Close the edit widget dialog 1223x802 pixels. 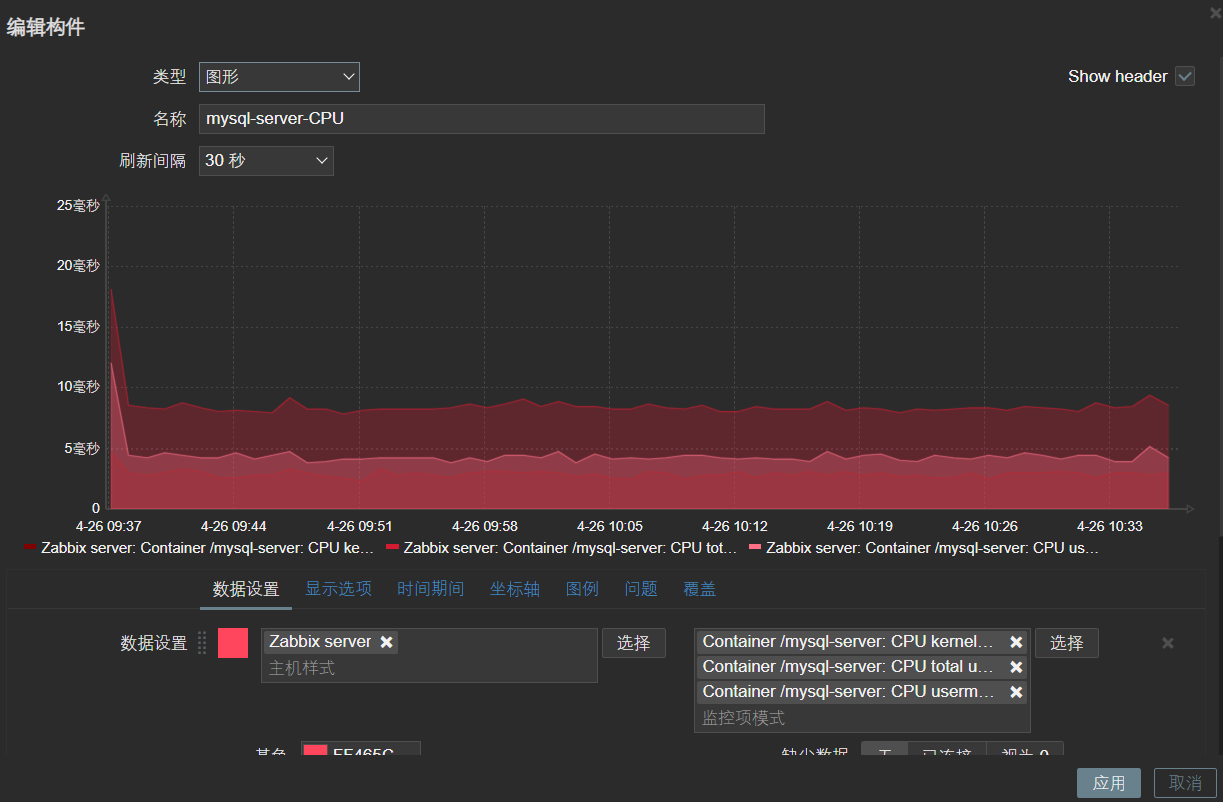click(1215, 12)
